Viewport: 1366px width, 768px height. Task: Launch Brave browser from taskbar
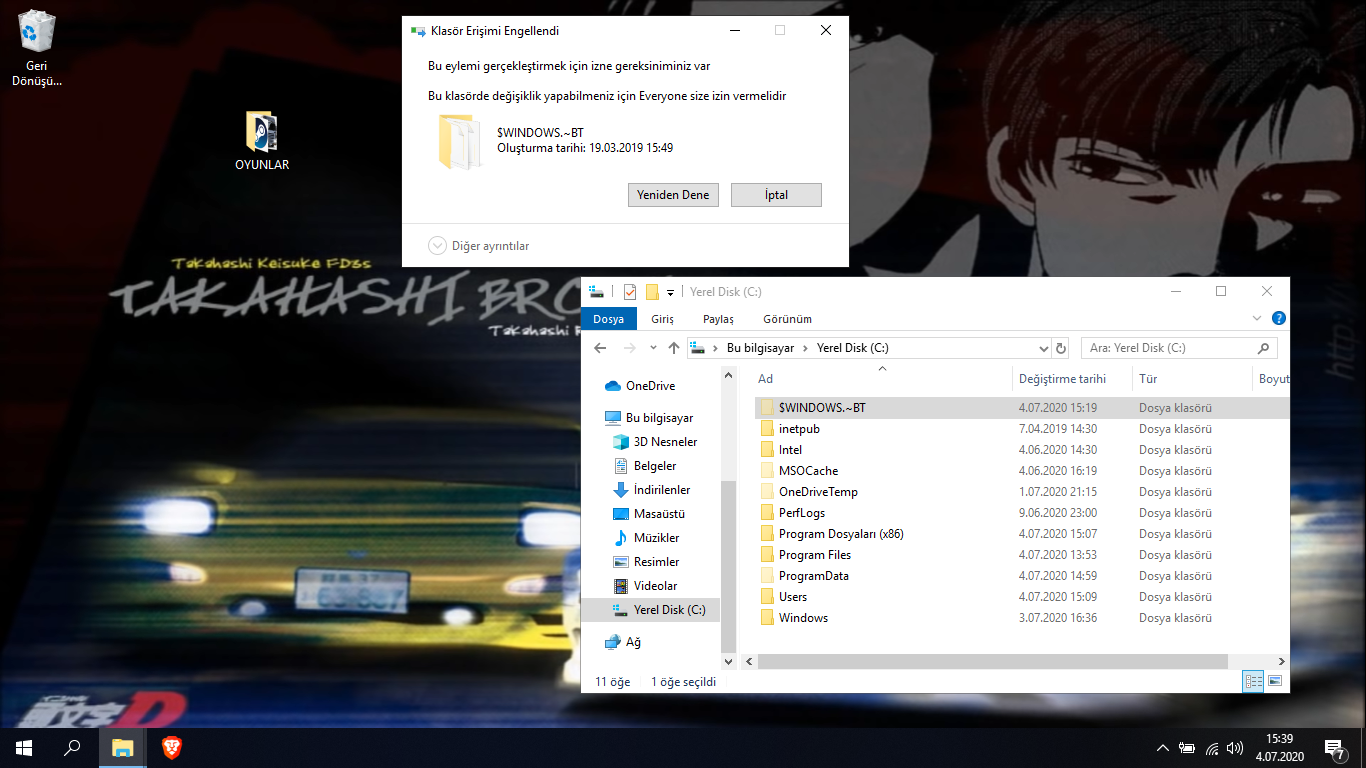click(171, 747)
